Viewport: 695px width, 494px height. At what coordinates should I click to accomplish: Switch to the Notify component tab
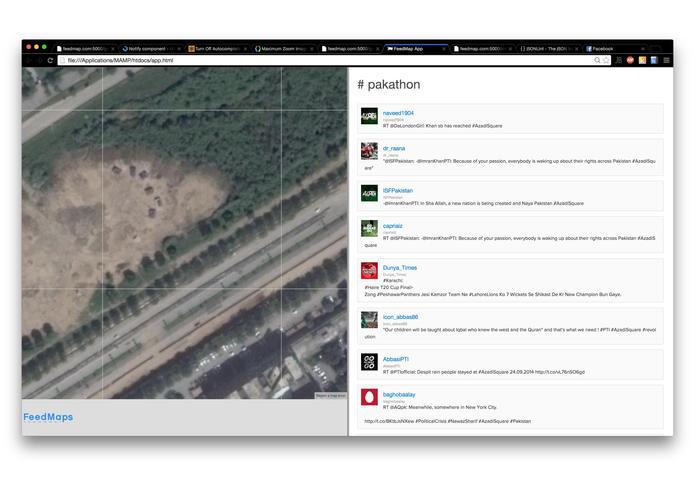[151, 49]
